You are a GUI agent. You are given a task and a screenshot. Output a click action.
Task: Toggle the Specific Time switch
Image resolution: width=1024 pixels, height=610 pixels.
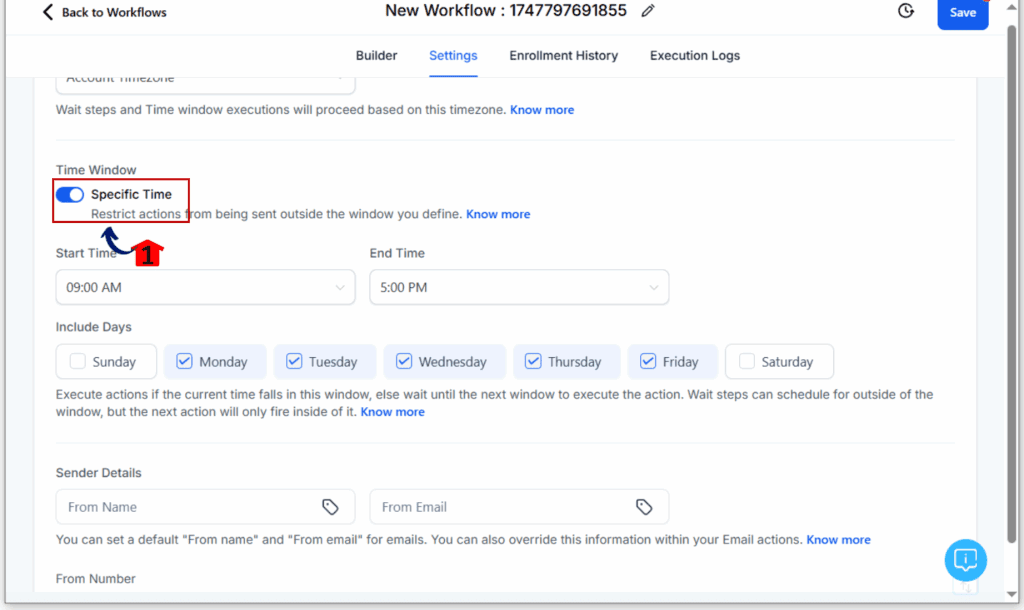(70, 195)
